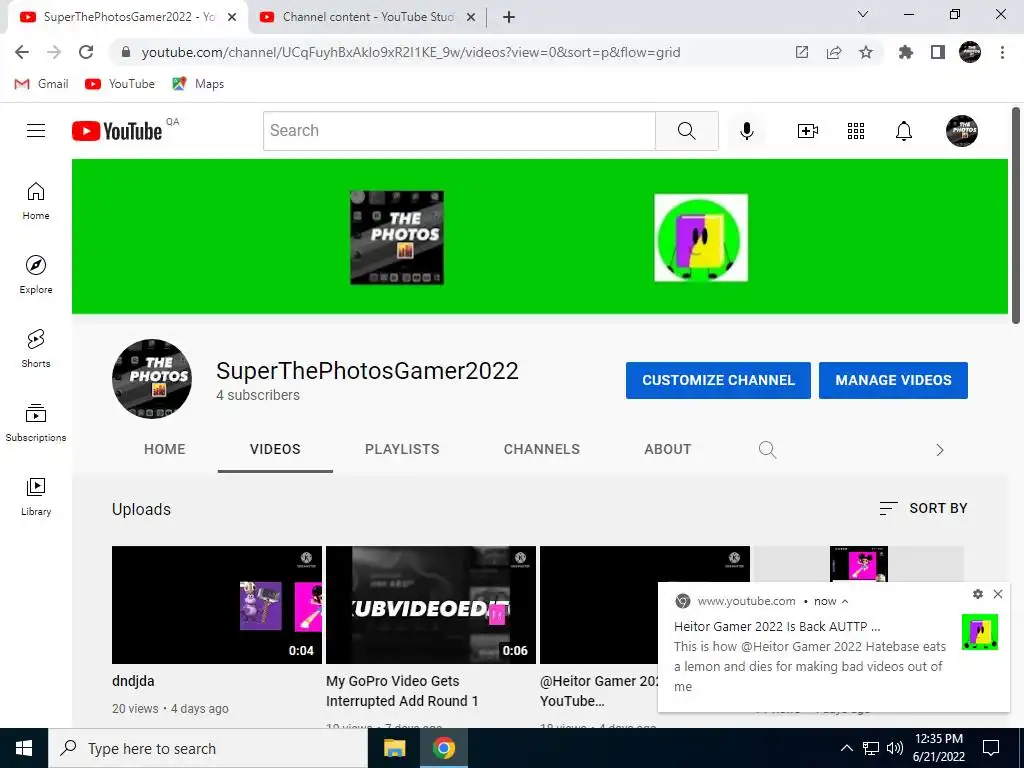Screen dimensions: 1024x768
Task: Open a new browser tab
Action: tap(509, 17)
